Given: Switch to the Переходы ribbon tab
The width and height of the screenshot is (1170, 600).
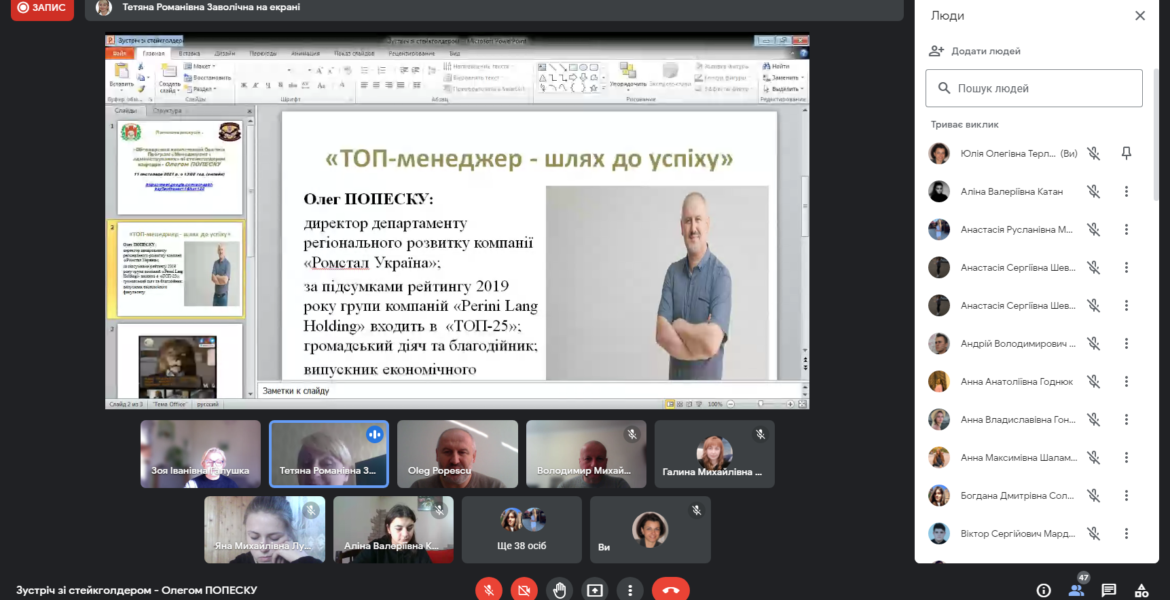Looking at the screenshot, I should click(263, 54).
